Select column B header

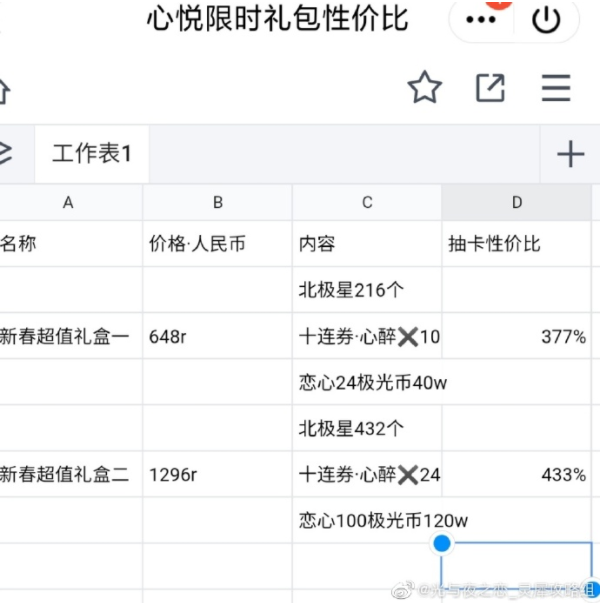point(217,202)
